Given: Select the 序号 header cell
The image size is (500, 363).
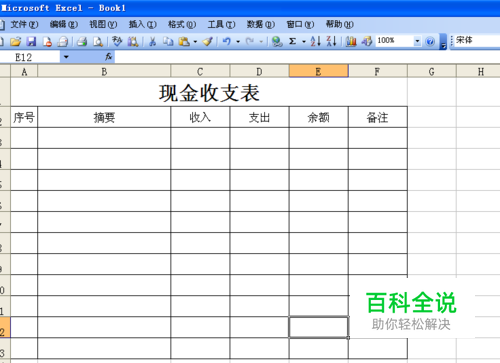Looking at the screenshot, I should point(24,117).
